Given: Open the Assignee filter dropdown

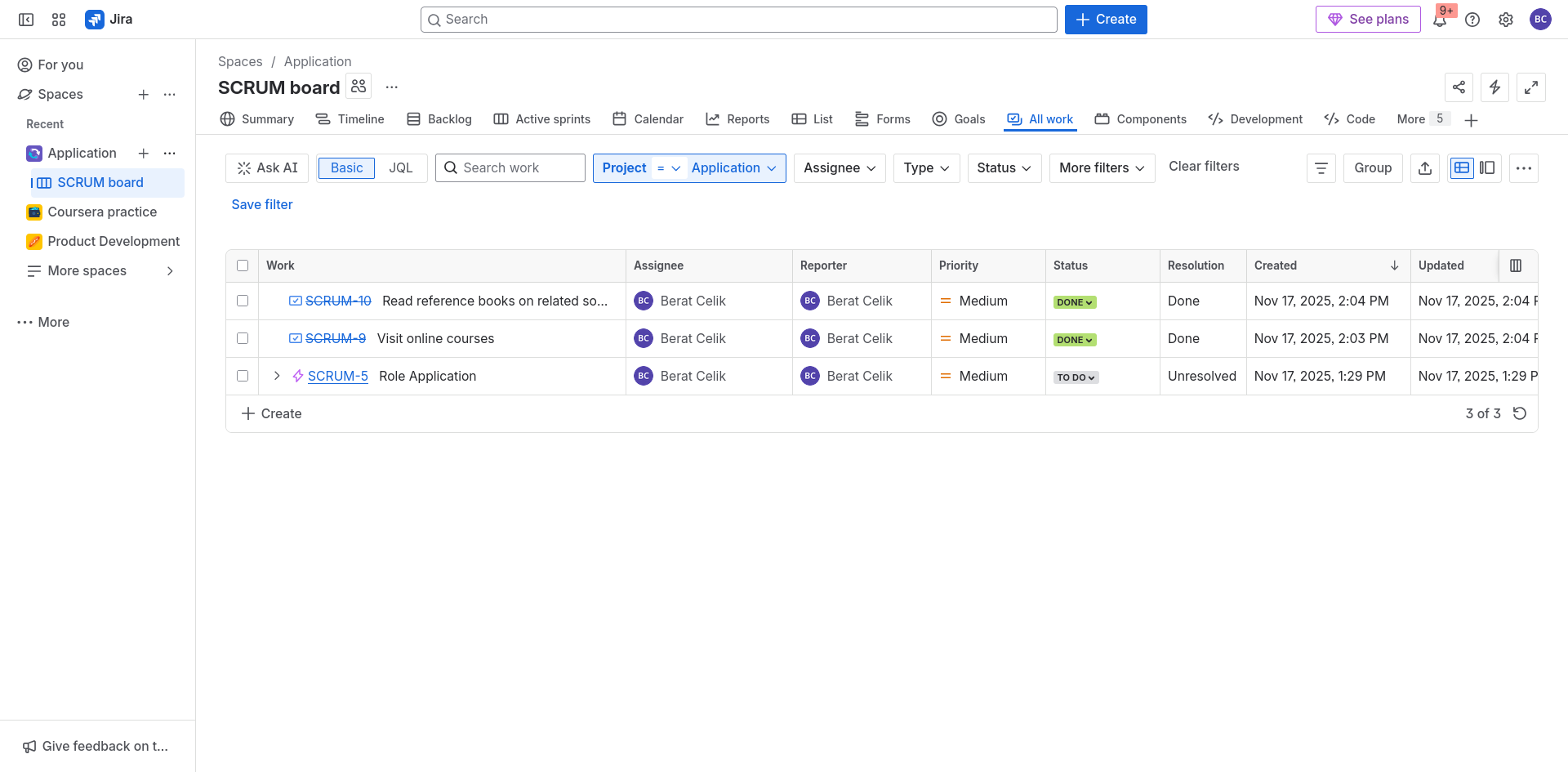Looking at the screenshot, I should 839,168.
